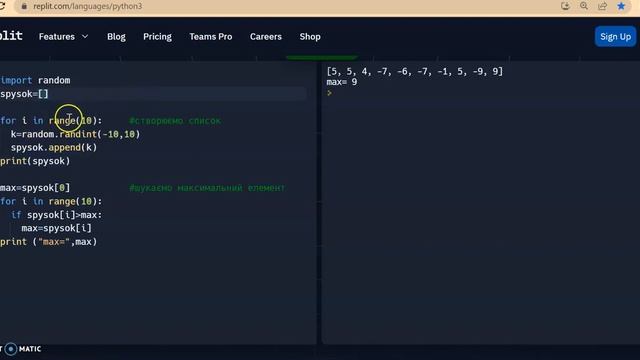This screenshot has height=360, width=640.
Task: Click the bookmark star icon
Action: [x=621, y=6]
